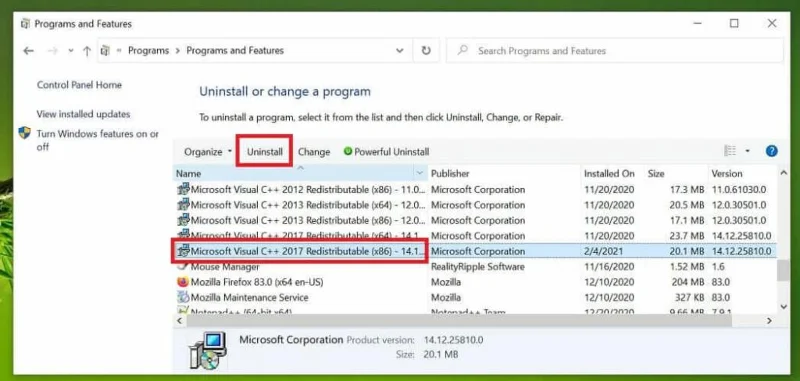Image resolution: width=800 pixels, height=381 pixels.
Task: Click the Visual C++ 2013 (x86) installer icon
Action: click(x=183, y=220)
